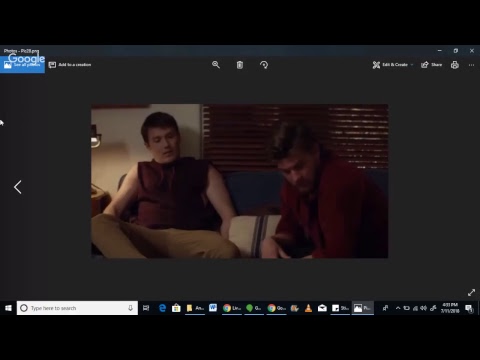Switch to the first Chrome taskbar window
Image resolution: width=480 pixels, height=360 pixels.
coord(232,308)
